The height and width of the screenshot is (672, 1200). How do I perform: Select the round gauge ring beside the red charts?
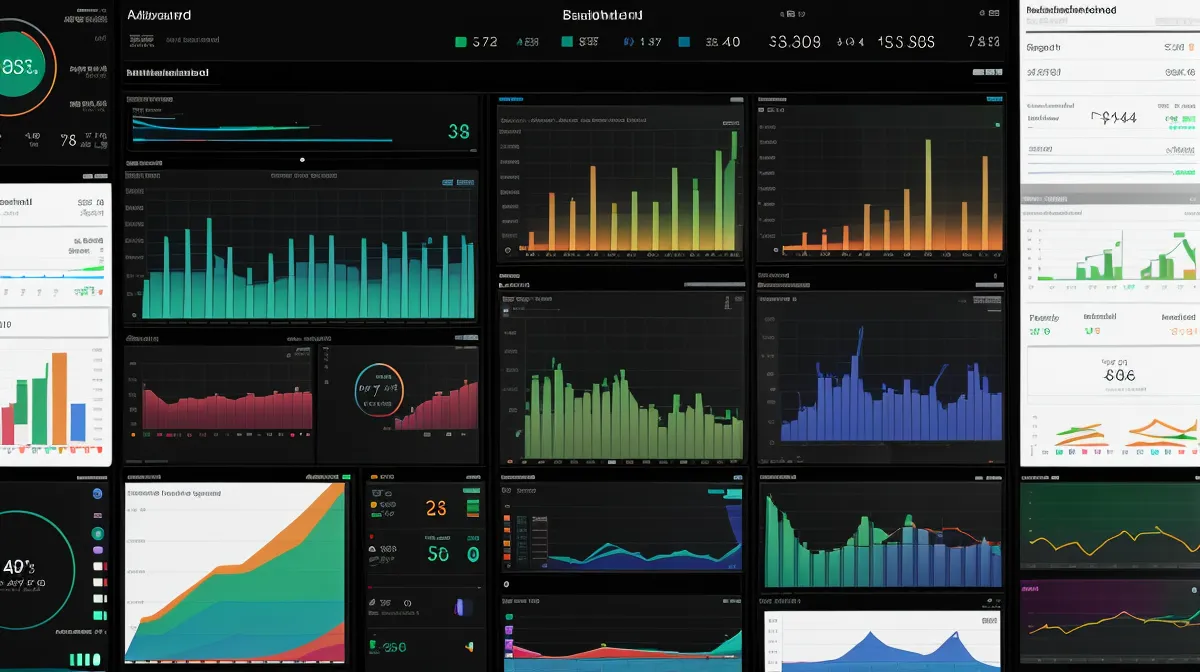(379, 388)
